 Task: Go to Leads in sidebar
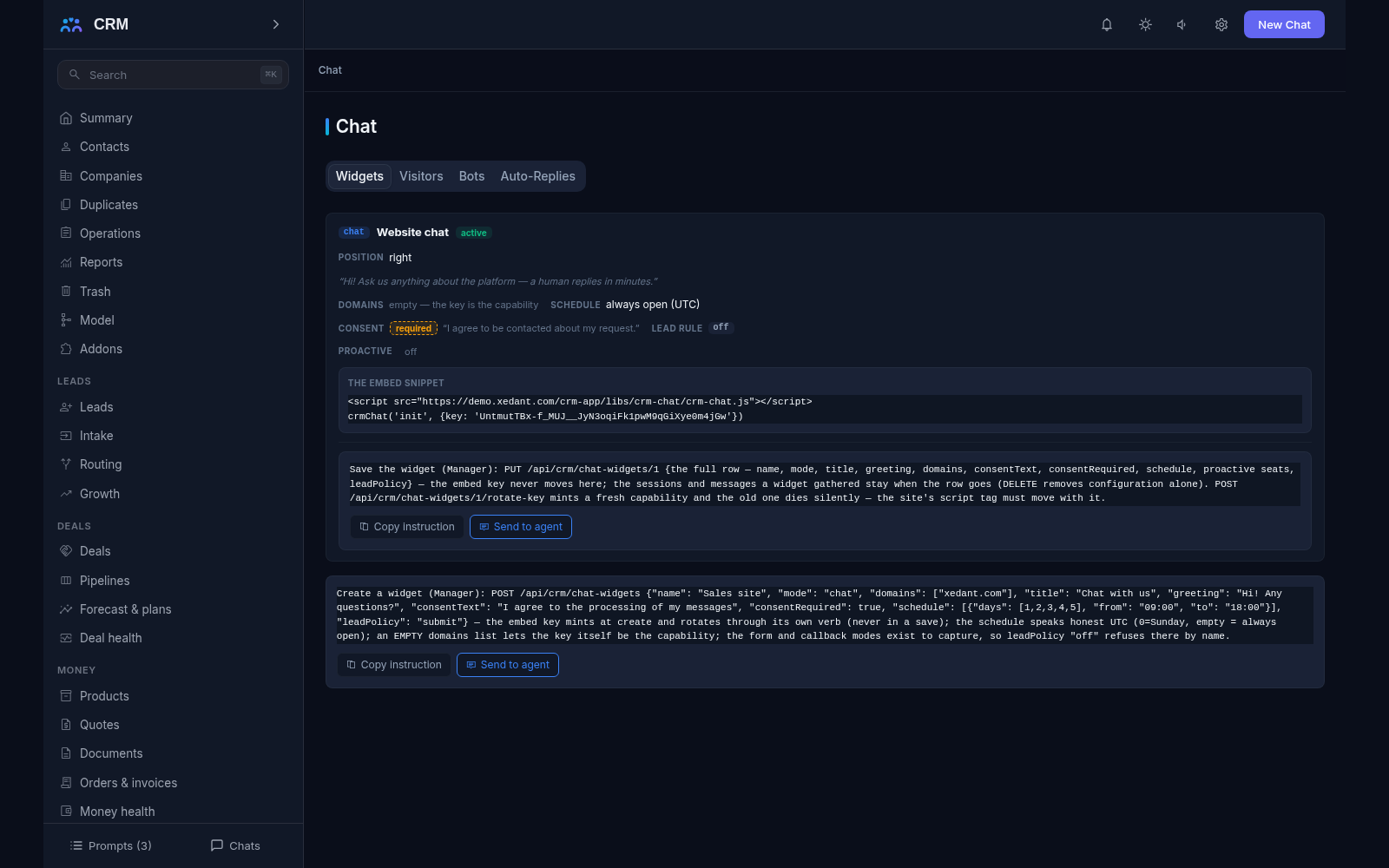(x=173, y=407)
